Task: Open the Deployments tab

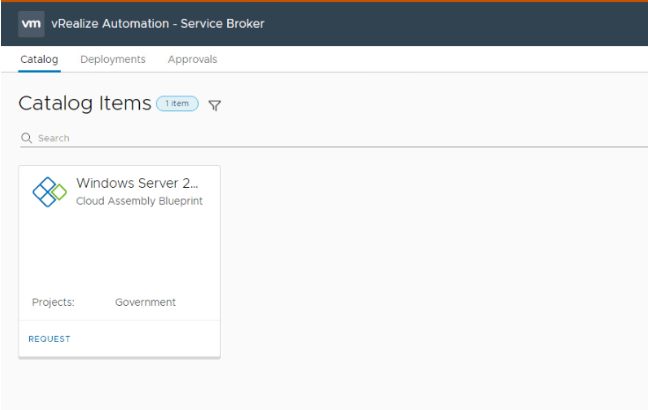Action: pos(113,59)
